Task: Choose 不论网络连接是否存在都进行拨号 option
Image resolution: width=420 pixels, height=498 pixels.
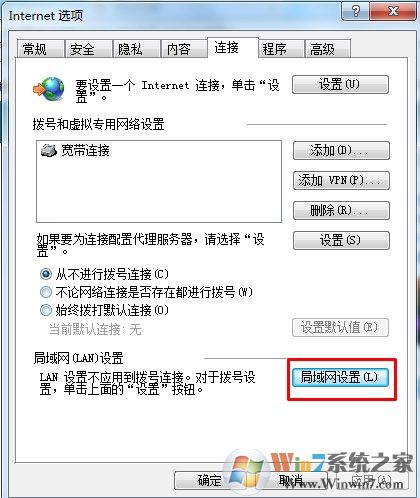Action: tap(46, 292)
